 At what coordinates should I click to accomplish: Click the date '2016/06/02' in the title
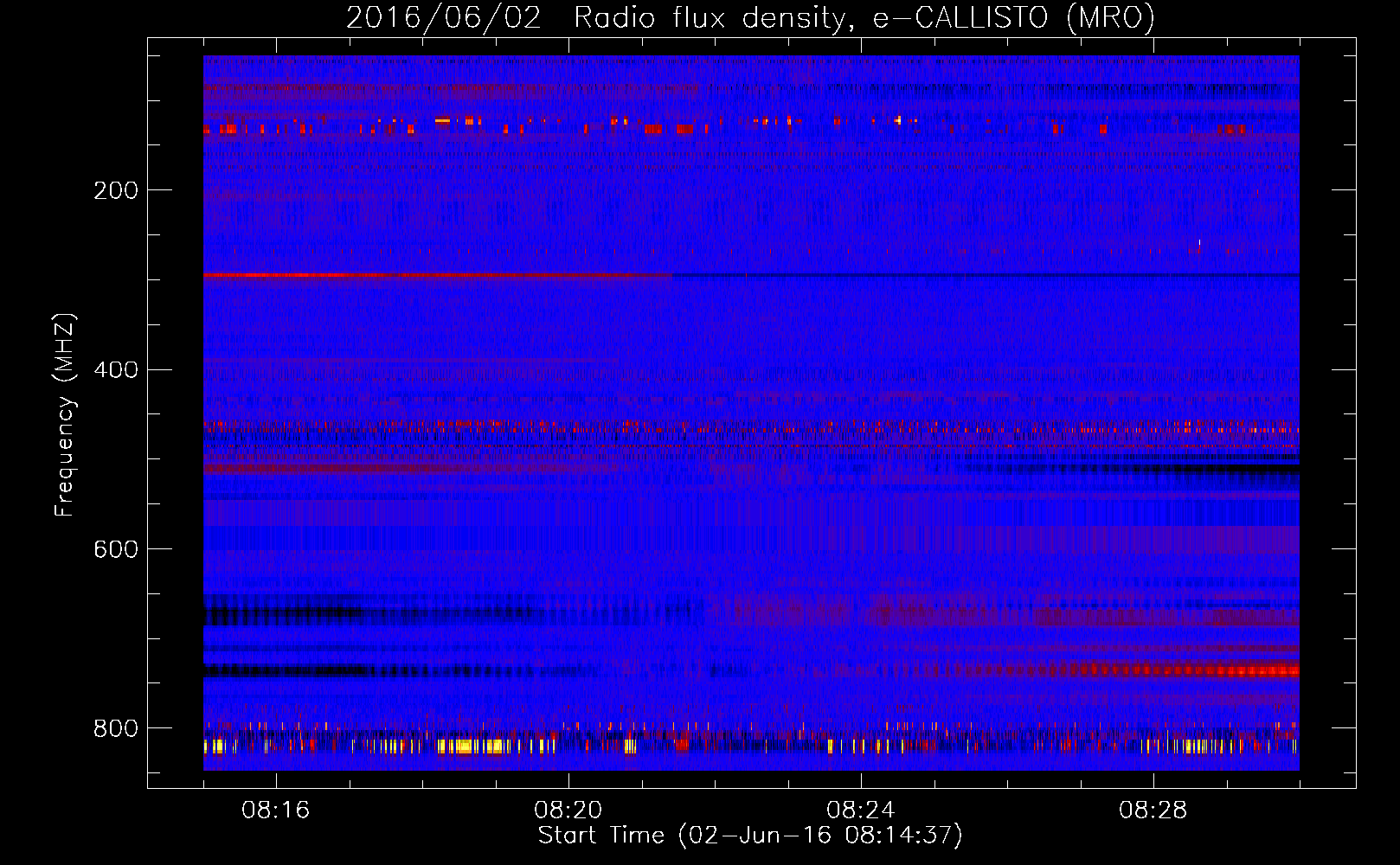pyautogui.click(x=444, y=18)
